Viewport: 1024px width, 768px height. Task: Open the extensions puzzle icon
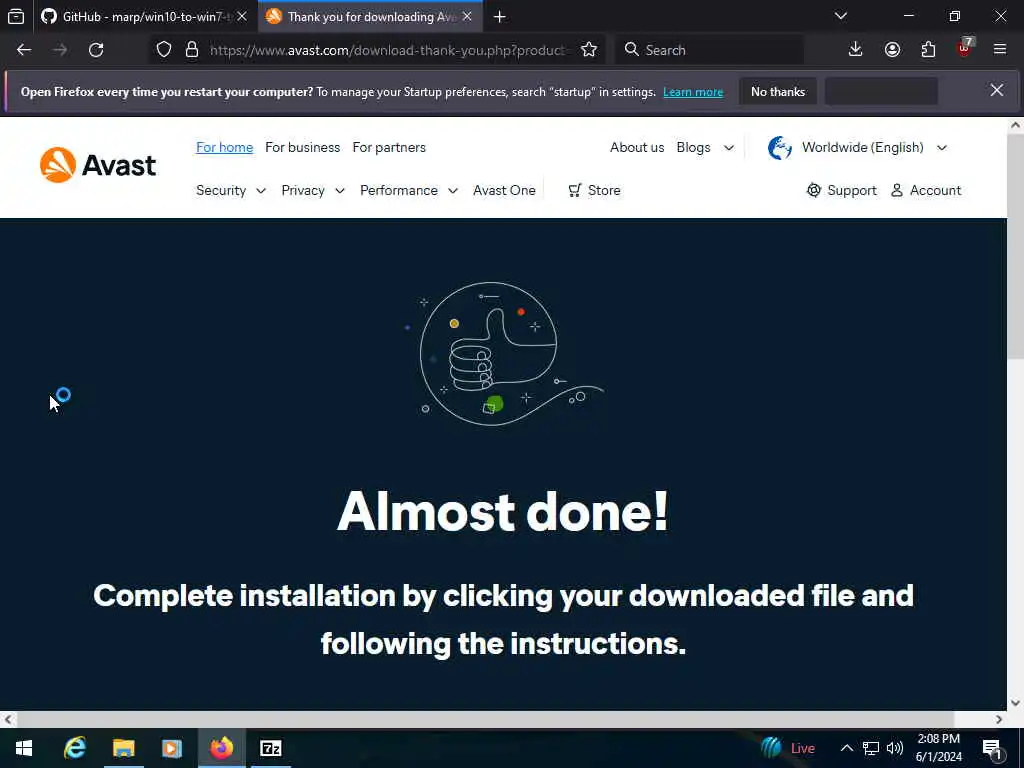(x=928, y=50)
